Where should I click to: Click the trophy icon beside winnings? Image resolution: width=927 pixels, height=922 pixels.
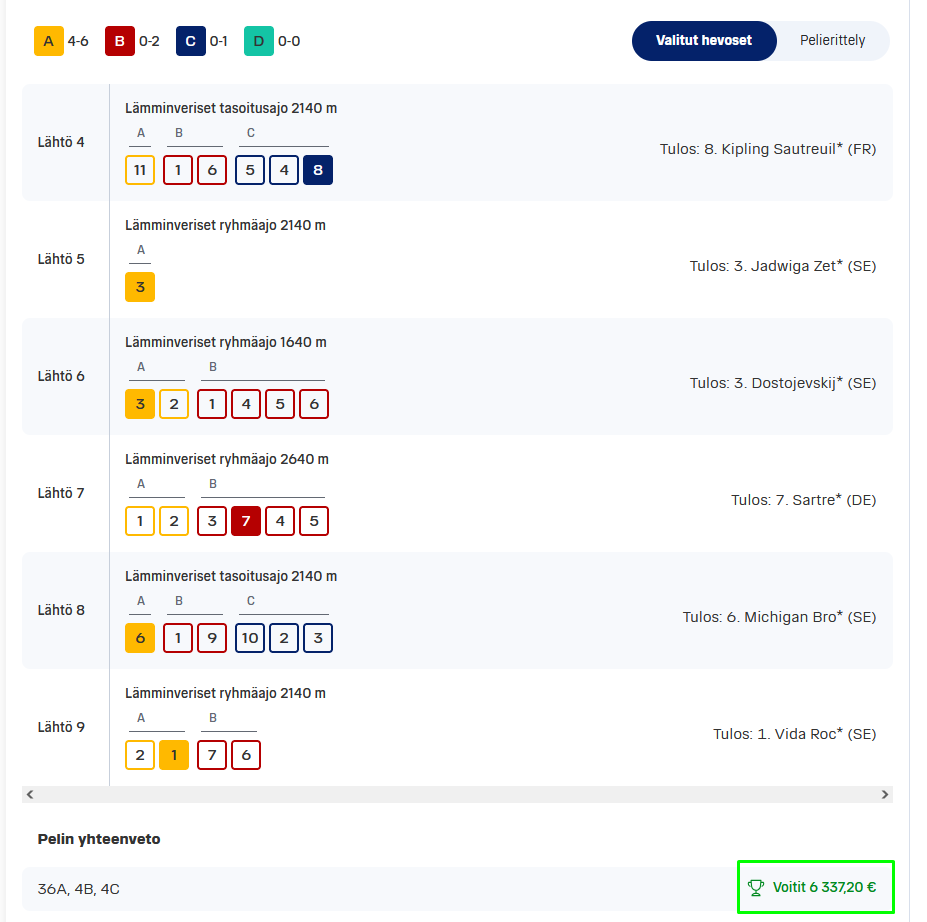756,887
